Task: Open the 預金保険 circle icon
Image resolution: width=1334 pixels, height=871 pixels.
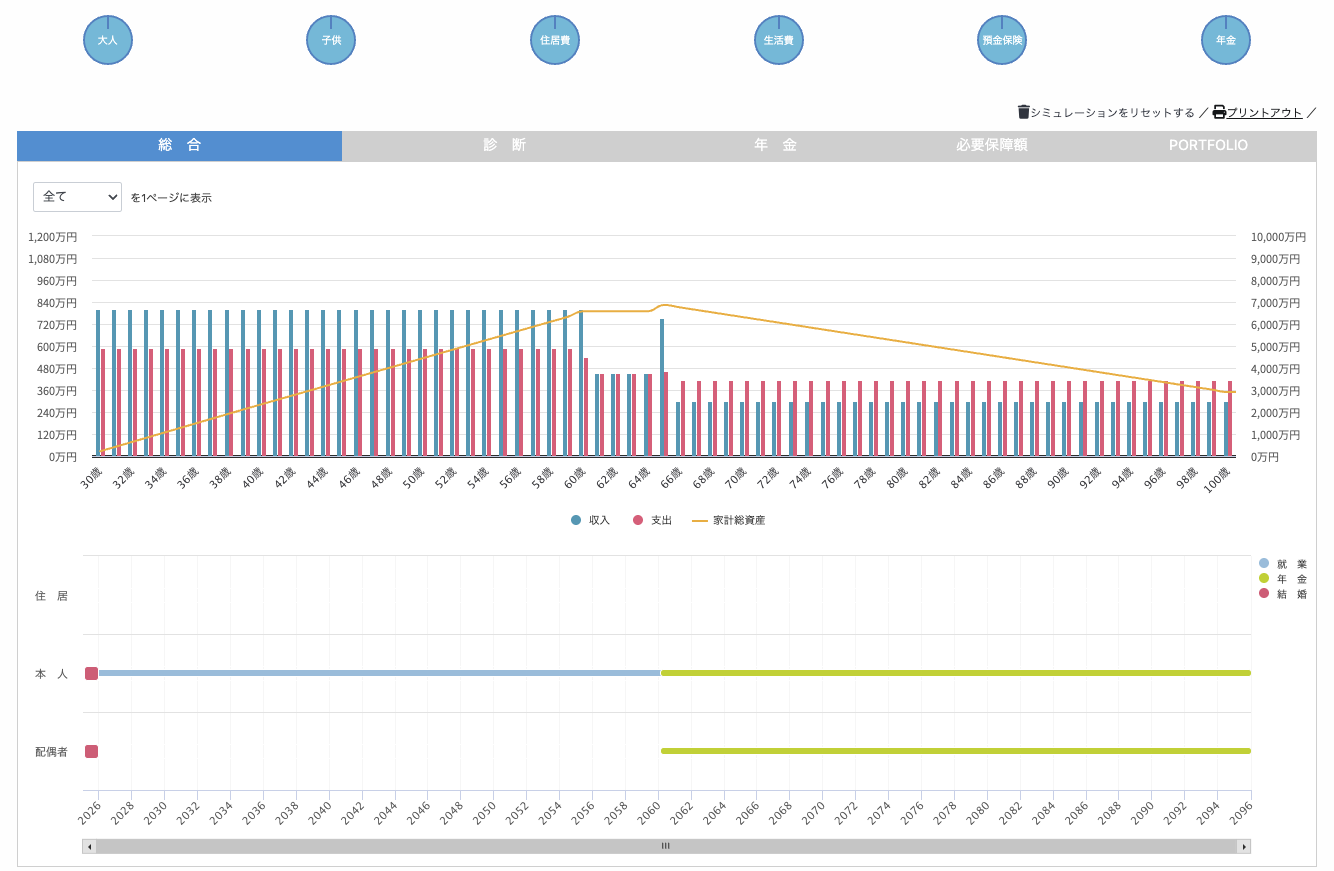Action: (1002, 41)
